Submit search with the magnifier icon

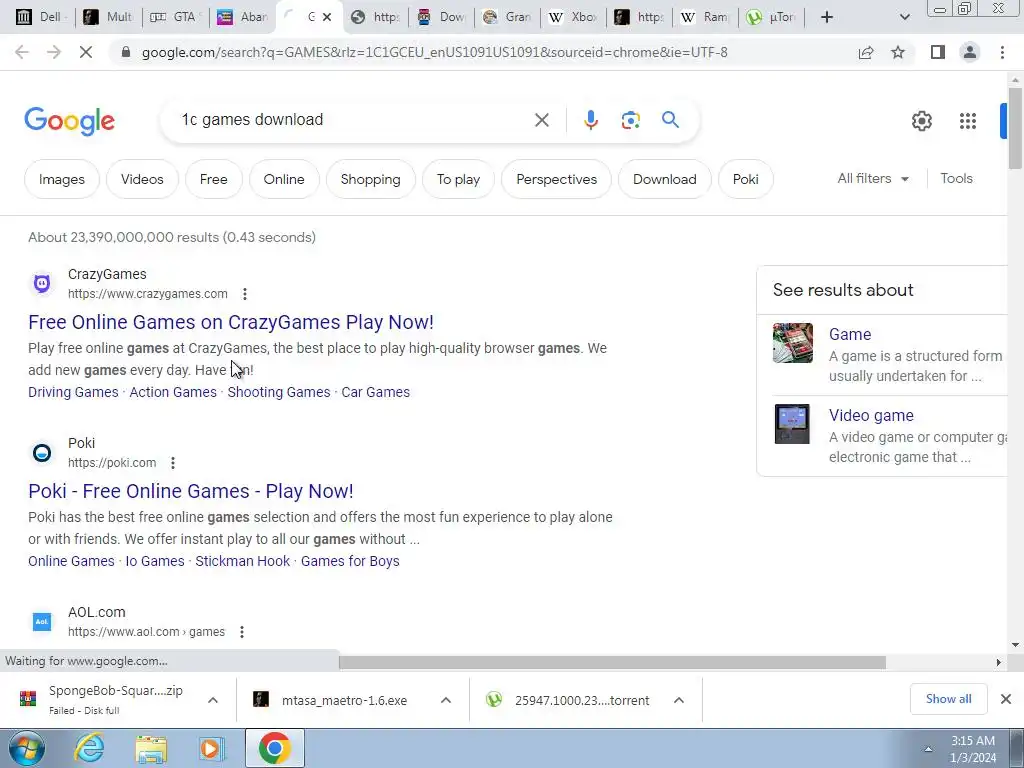tap(670, 120)
